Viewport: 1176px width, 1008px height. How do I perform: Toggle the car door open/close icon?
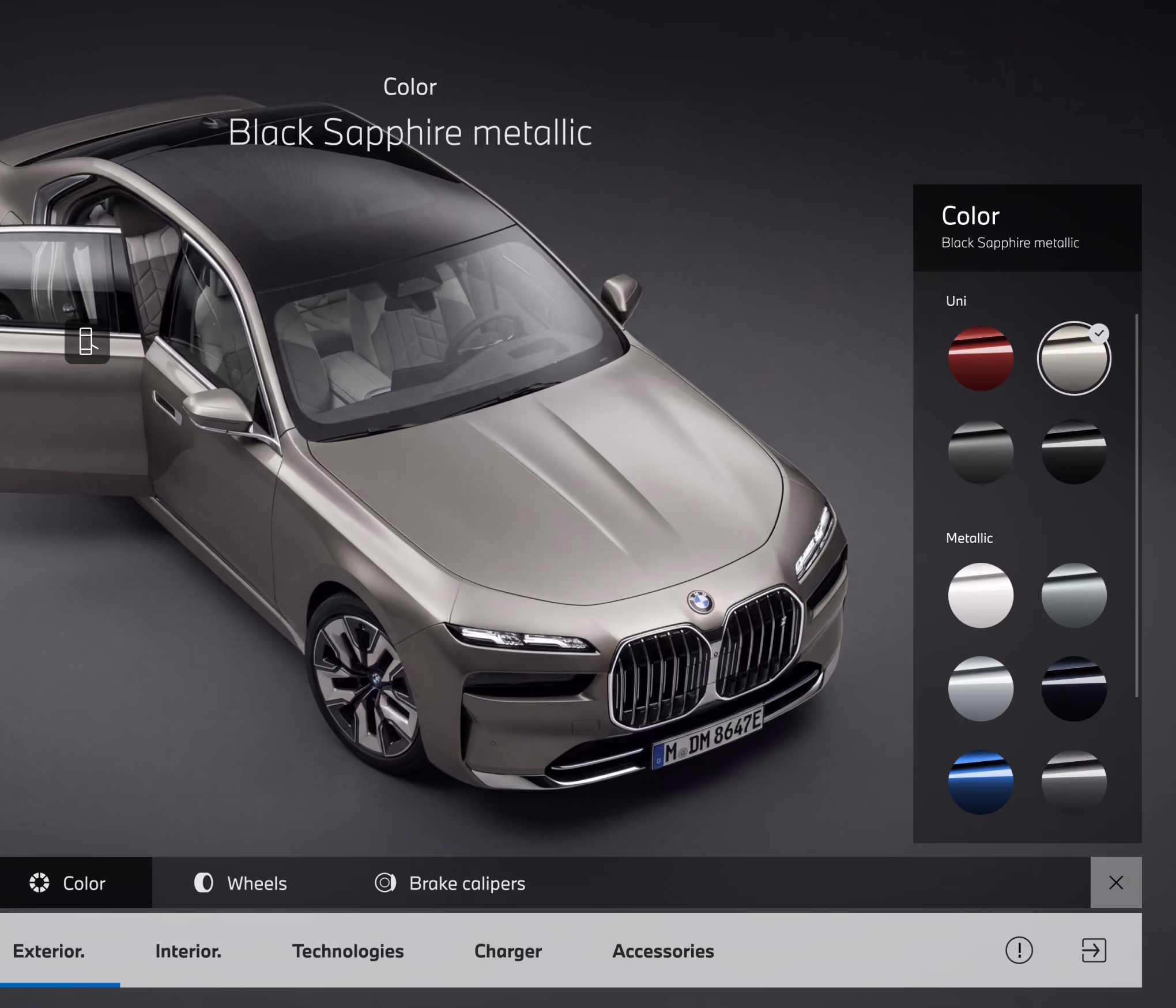point(87,341)
